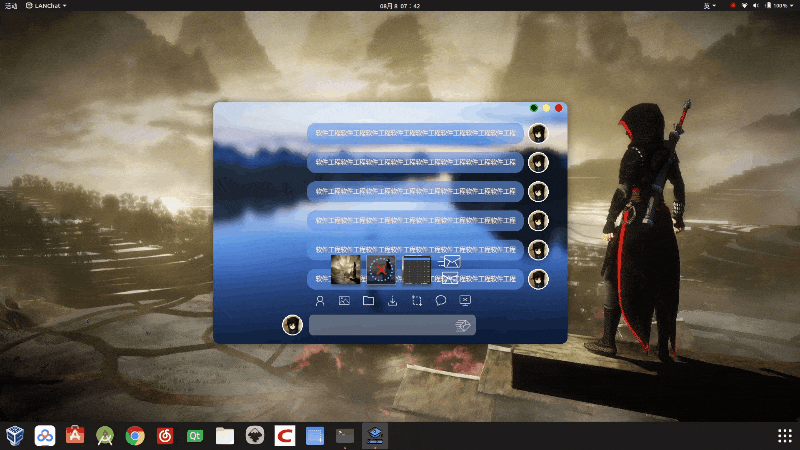
Task: Open the clock and calendar in the top bar
Action: click(399, 6)
